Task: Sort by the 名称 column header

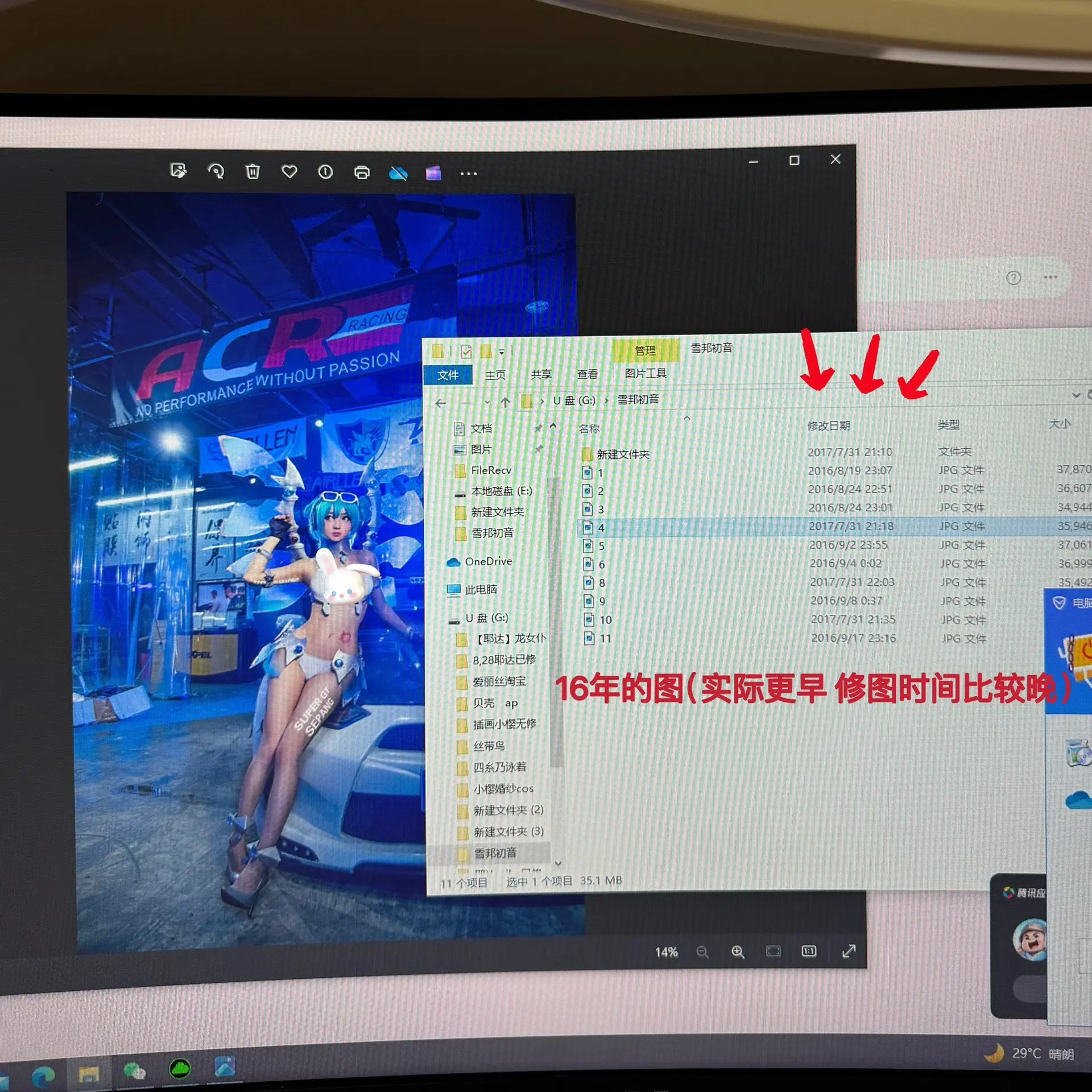Action: click(x=589, y=429)
